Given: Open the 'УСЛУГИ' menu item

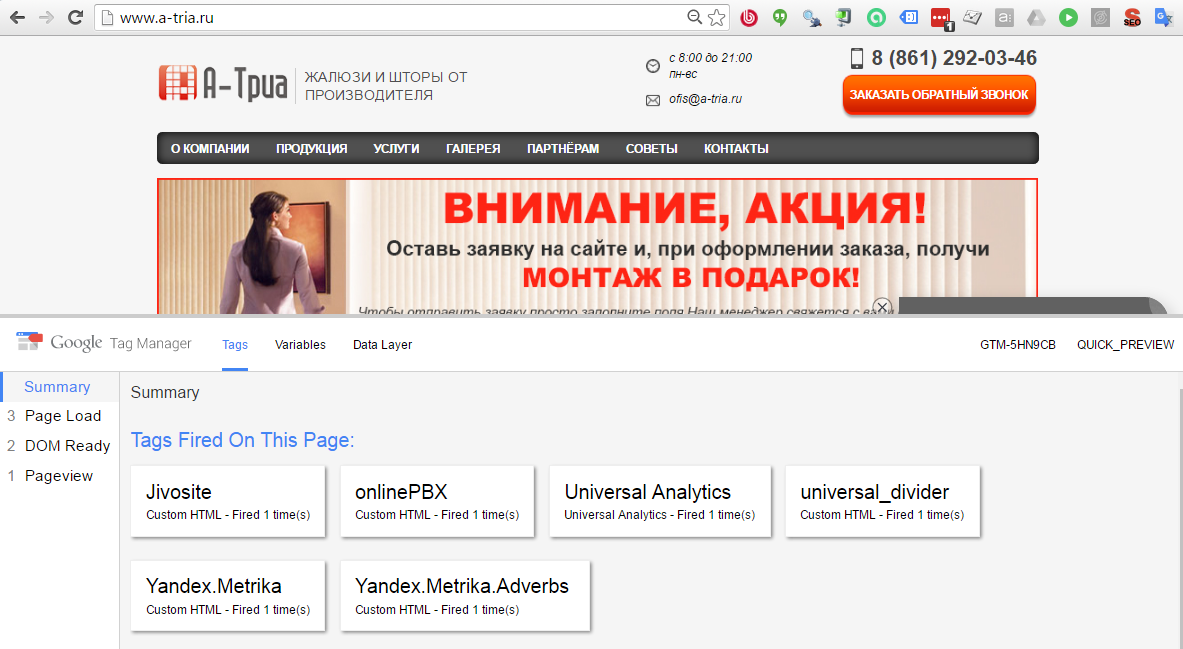Looking at the screenshot, I should (396, 149).
